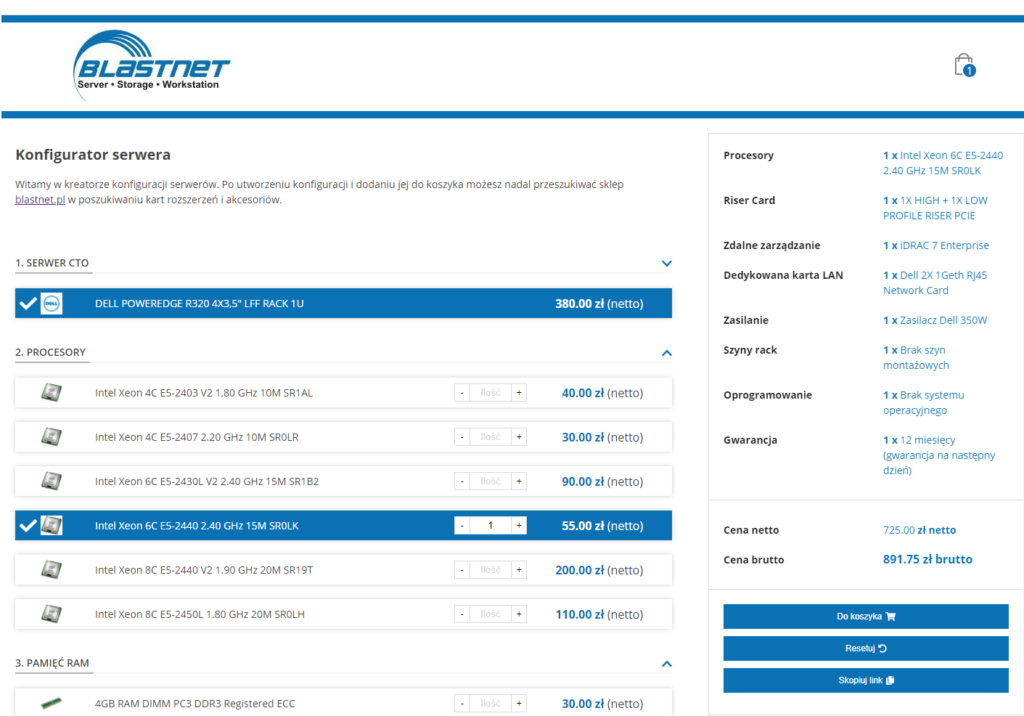Open summary link Brak systemu operacyjnego

(x=923, y=402)
